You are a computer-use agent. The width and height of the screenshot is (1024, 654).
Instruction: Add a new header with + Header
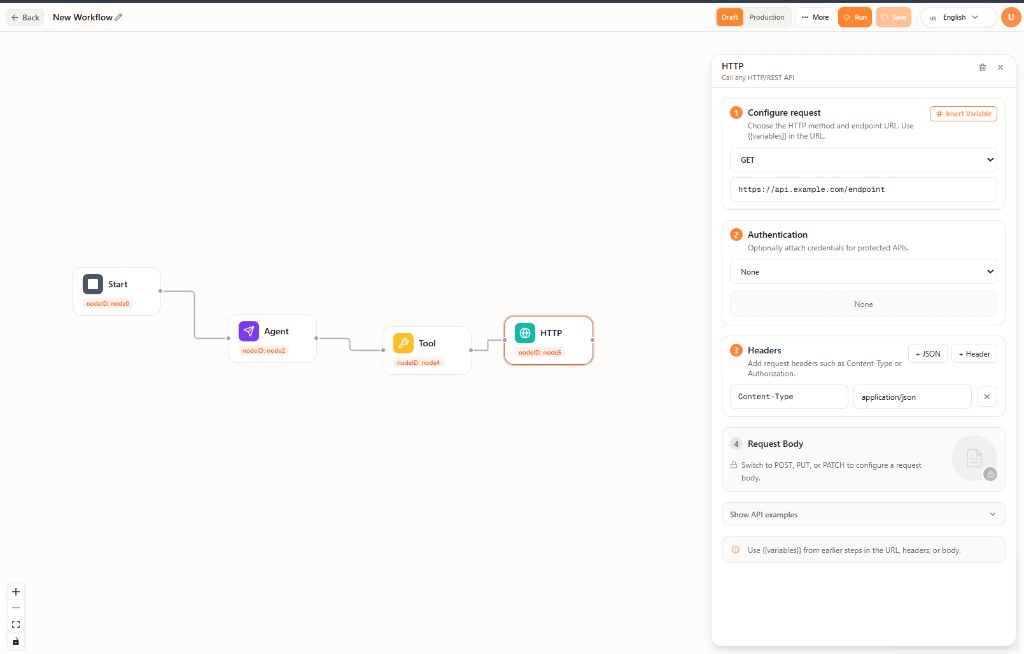tap(974, 353)
